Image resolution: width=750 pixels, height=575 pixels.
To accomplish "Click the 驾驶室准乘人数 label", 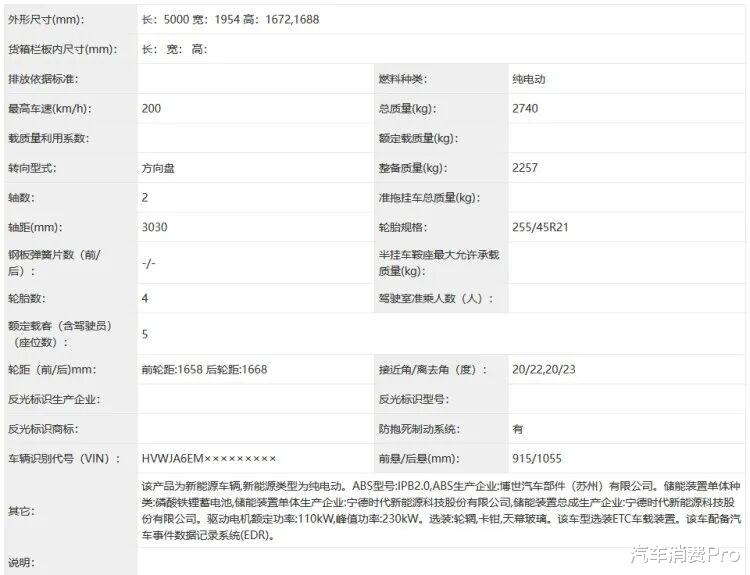I will tap(435, 299).
